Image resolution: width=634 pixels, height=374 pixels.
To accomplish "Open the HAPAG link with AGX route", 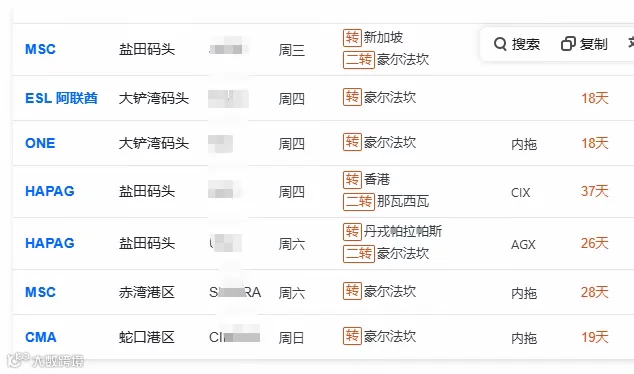I will pyautogui.click(x=50, y=243).
